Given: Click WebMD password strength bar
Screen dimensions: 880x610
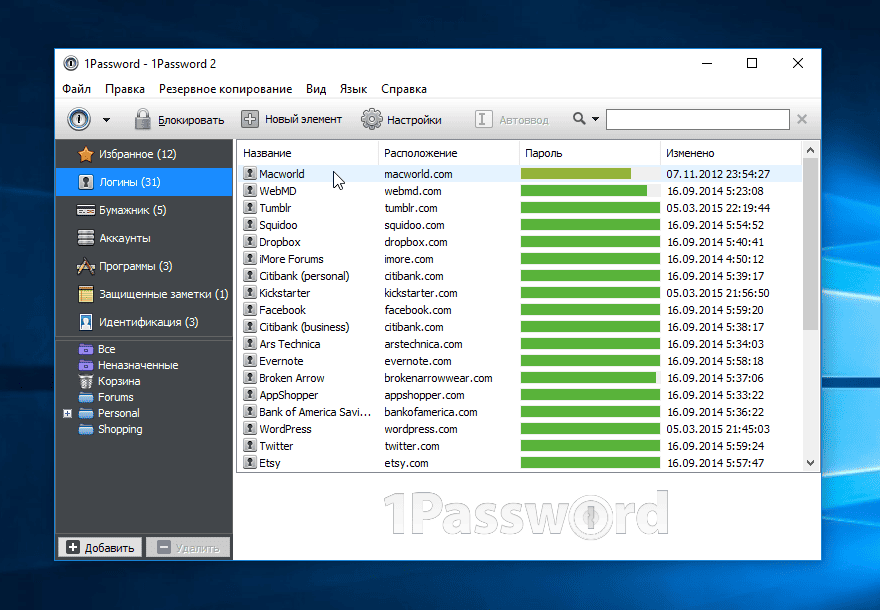Looking at the screenshot, I should (590, 191).
